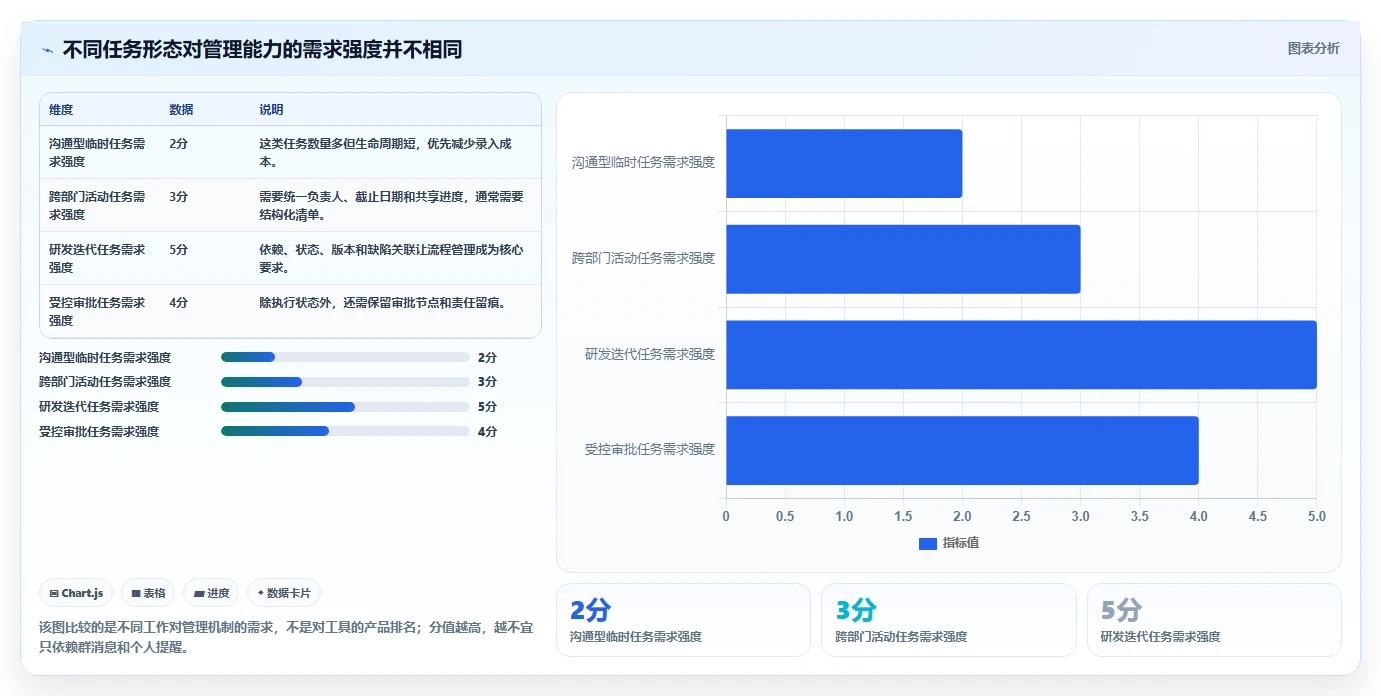
Task: Click the 2分 value in the table
Action: click(x=178, y=144)
